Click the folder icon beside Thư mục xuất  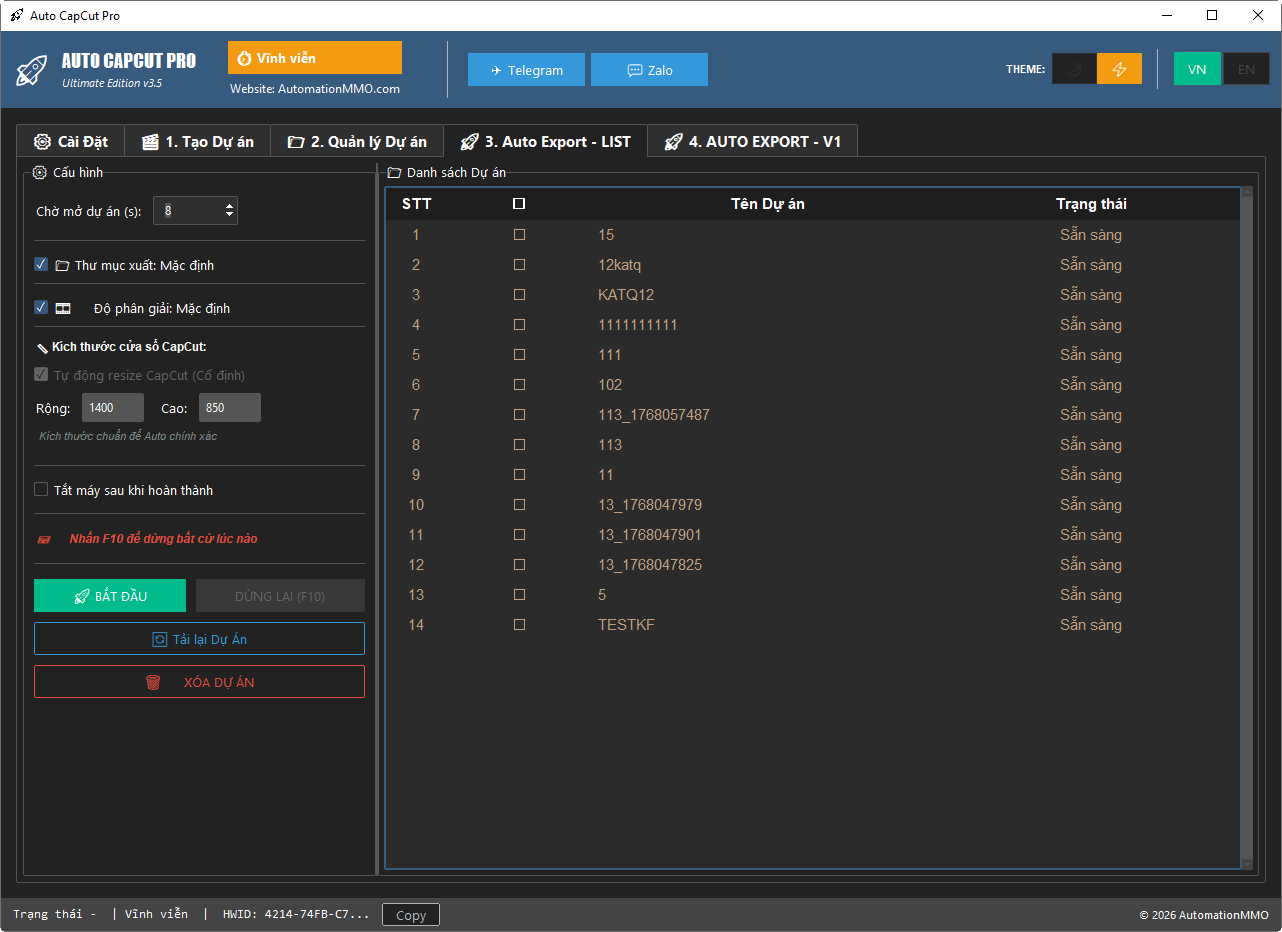pyautogui.click(x=62, y=266)
